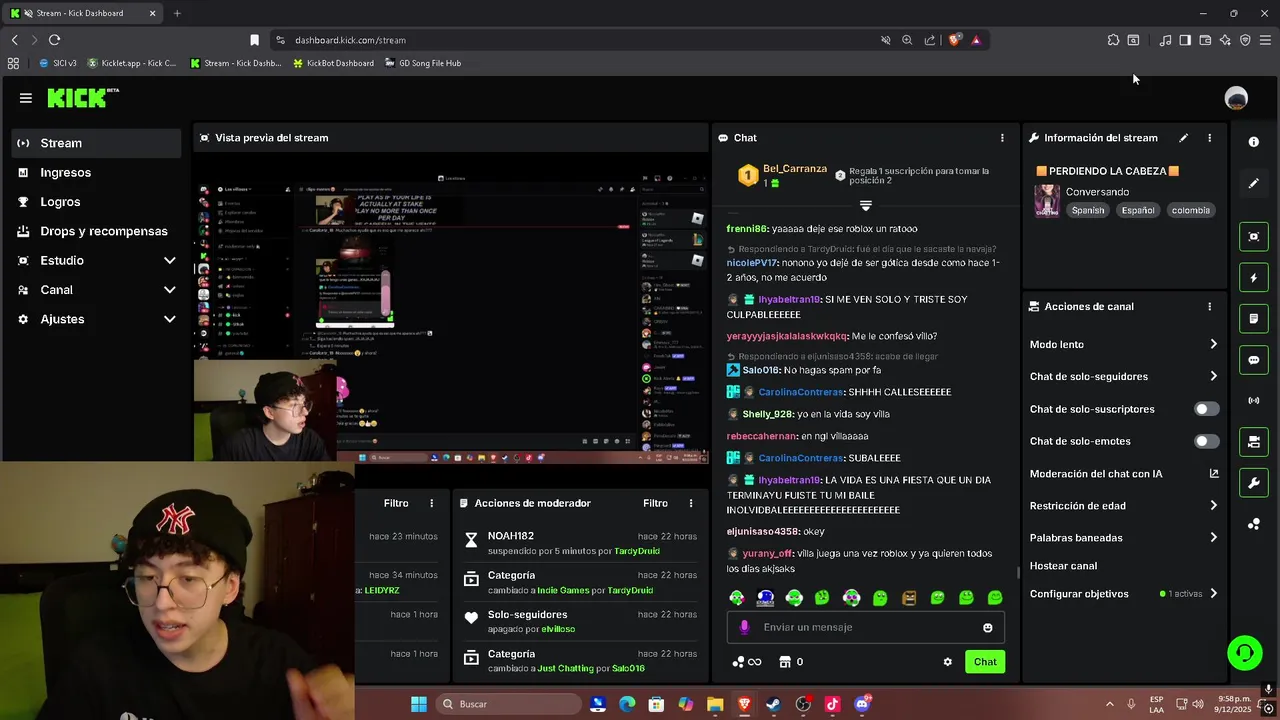Click the channel actions sidebar icon
Viewport: 1280px width, 720px height.
point(1254,442)
